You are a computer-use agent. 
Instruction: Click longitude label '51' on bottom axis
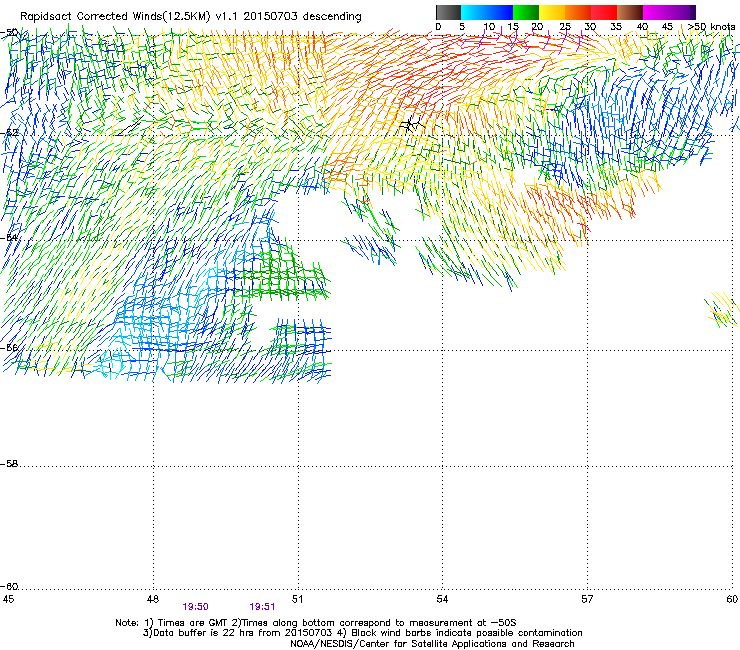(x=297, y=599)
